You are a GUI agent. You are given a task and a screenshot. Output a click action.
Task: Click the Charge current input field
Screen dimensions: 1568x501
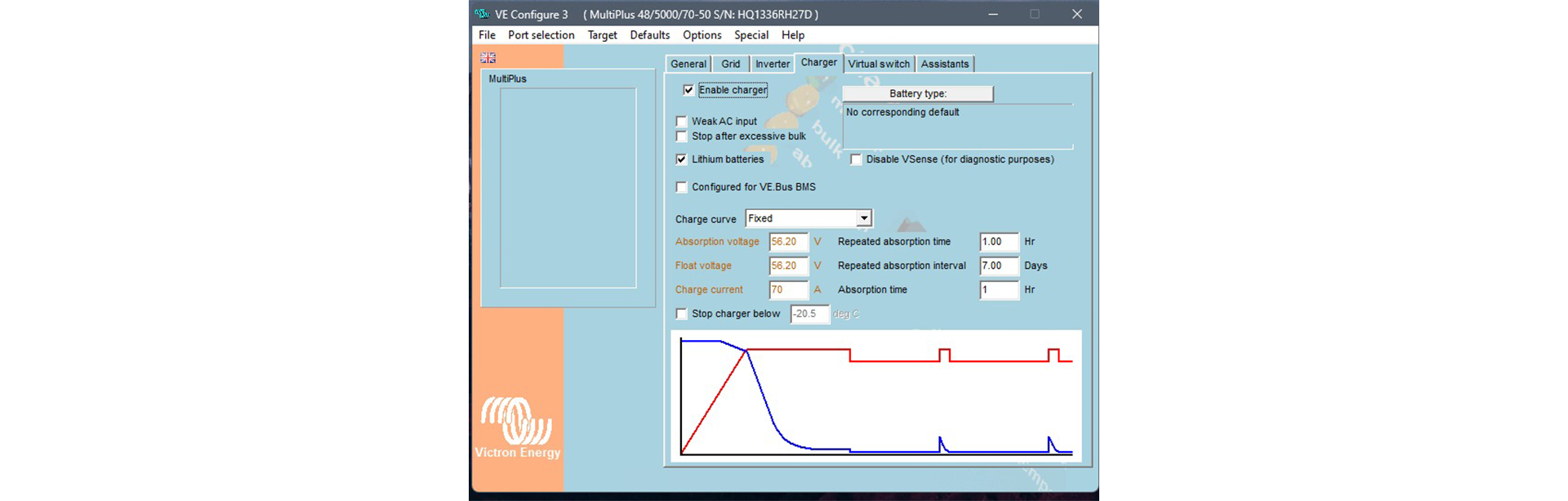(x=787, y=290)
